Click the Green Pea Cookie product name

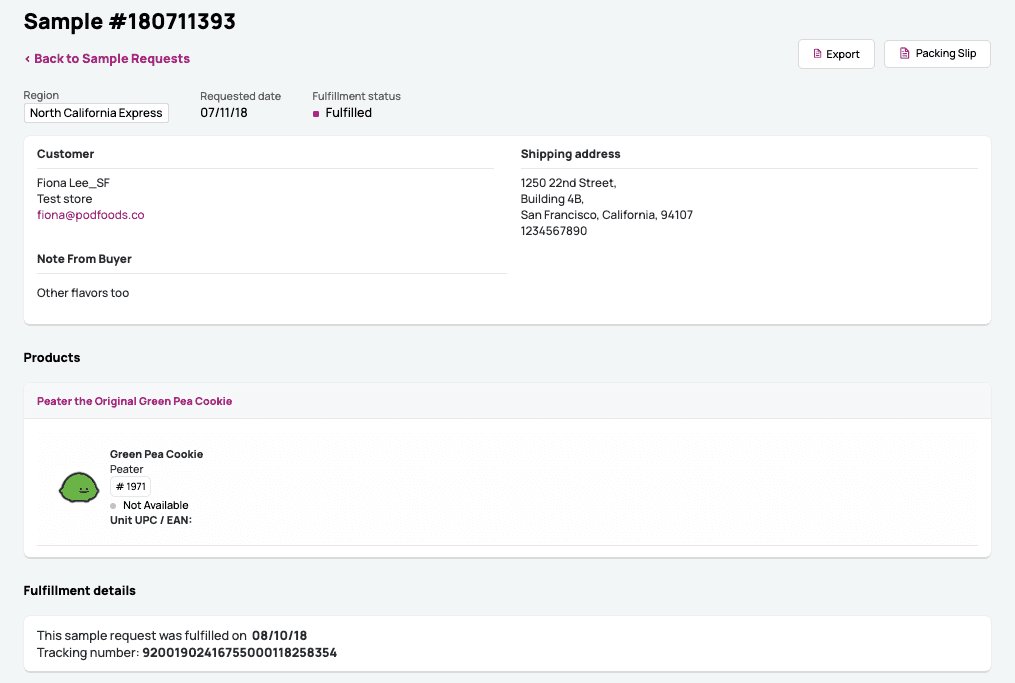point(156,454)
